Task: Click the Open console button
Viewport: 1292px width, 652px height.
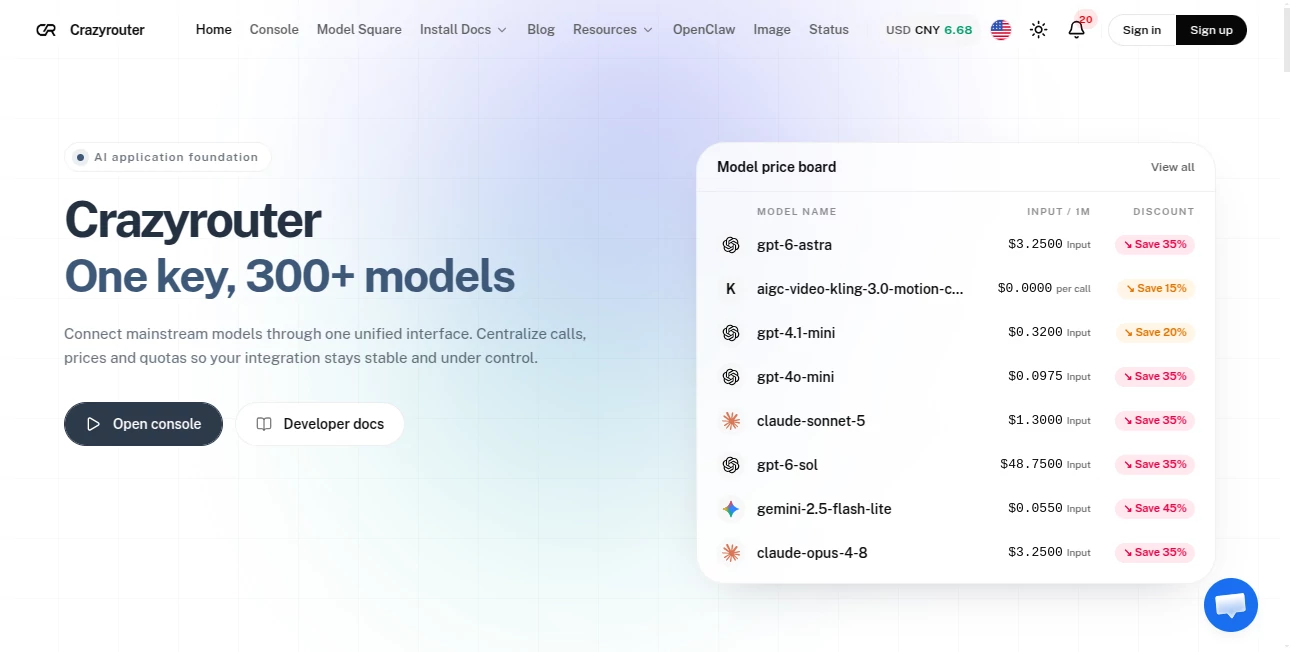Action: [143, 424]
